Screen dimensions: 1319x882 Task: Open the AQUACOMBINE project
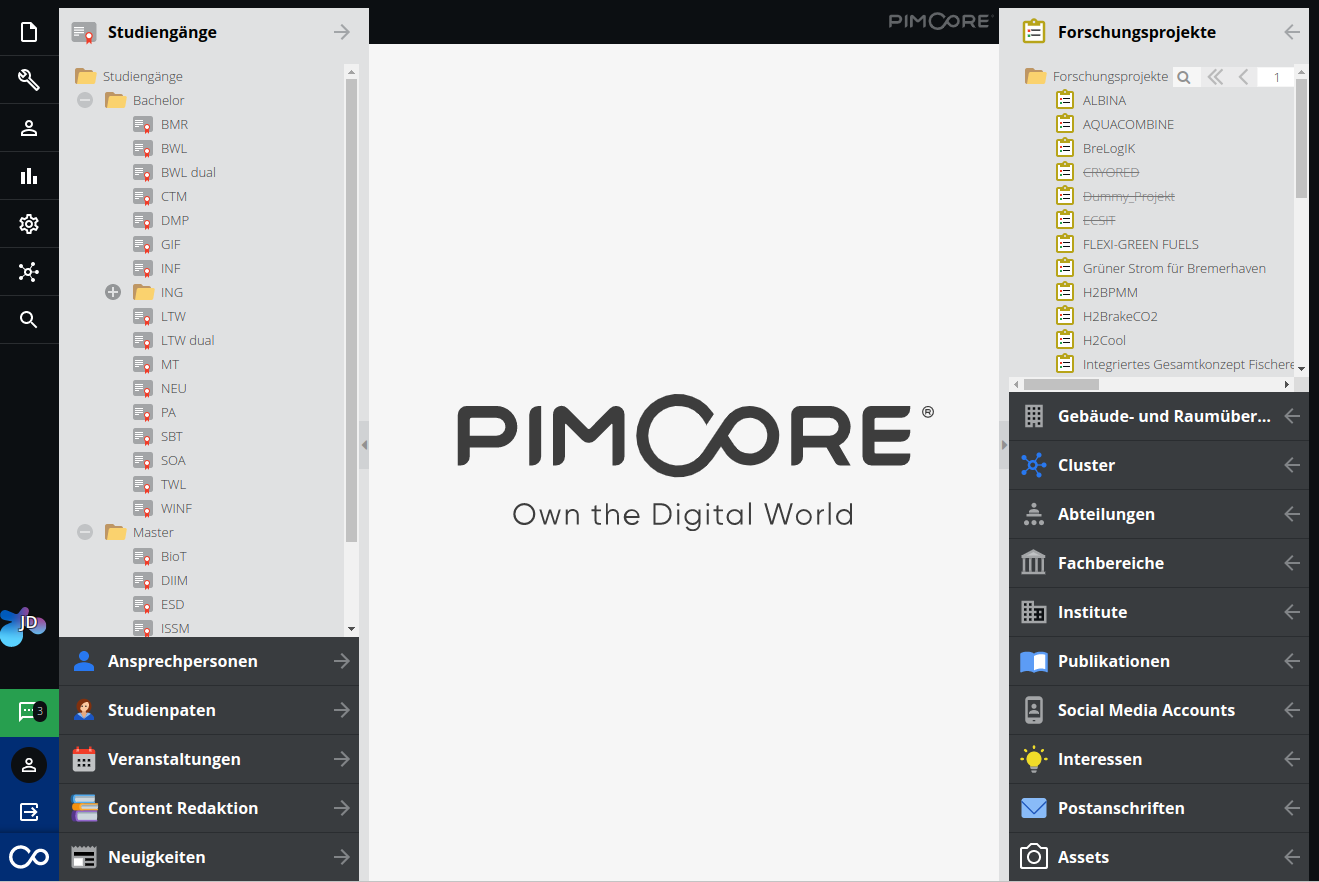coord(1128,124)
